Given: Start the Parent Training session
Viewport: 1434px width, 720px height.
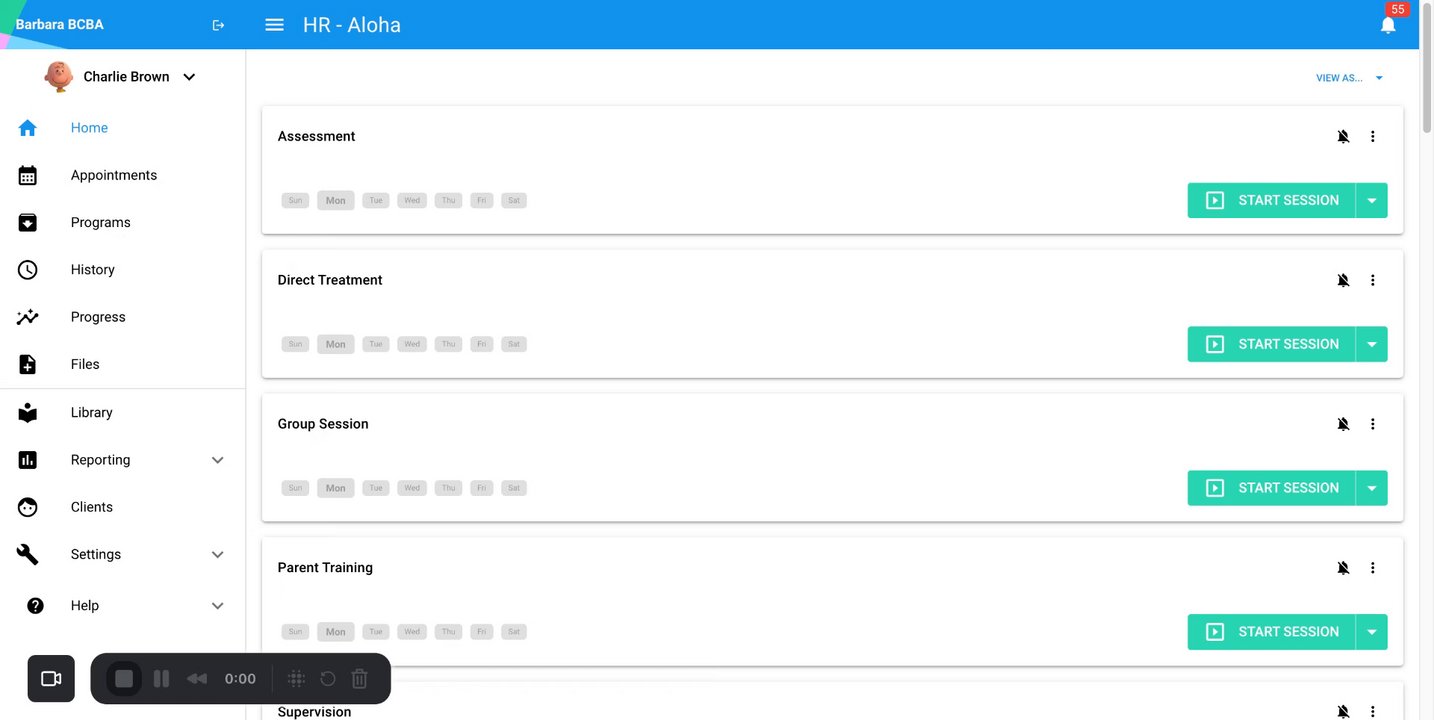Looking at the screenshot, I should (x=1271, y=632).
